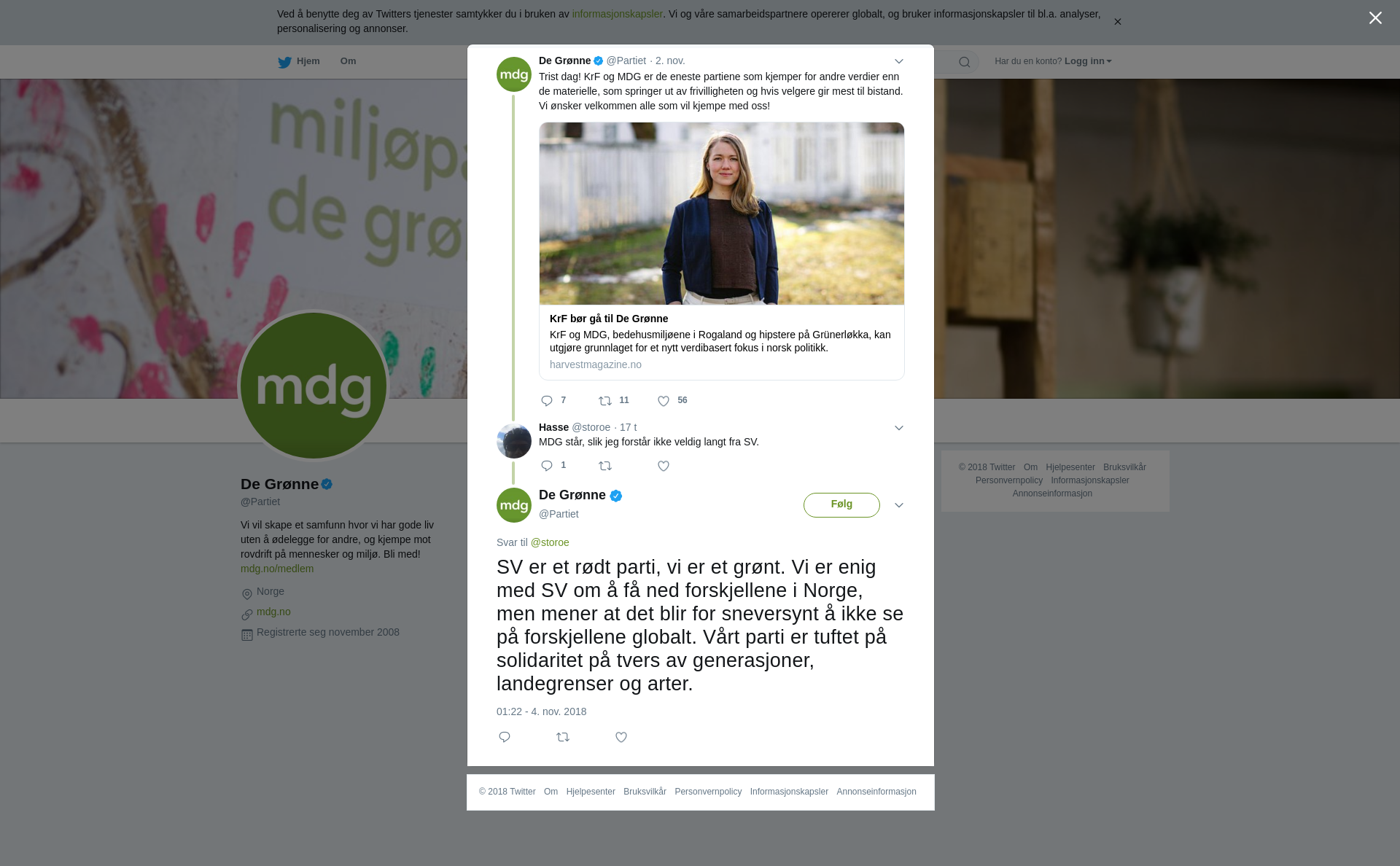Viewport: 1400px width, 866px height.
Task: Click the Twitter bird Hjem icon
Action: click(284, 62)
